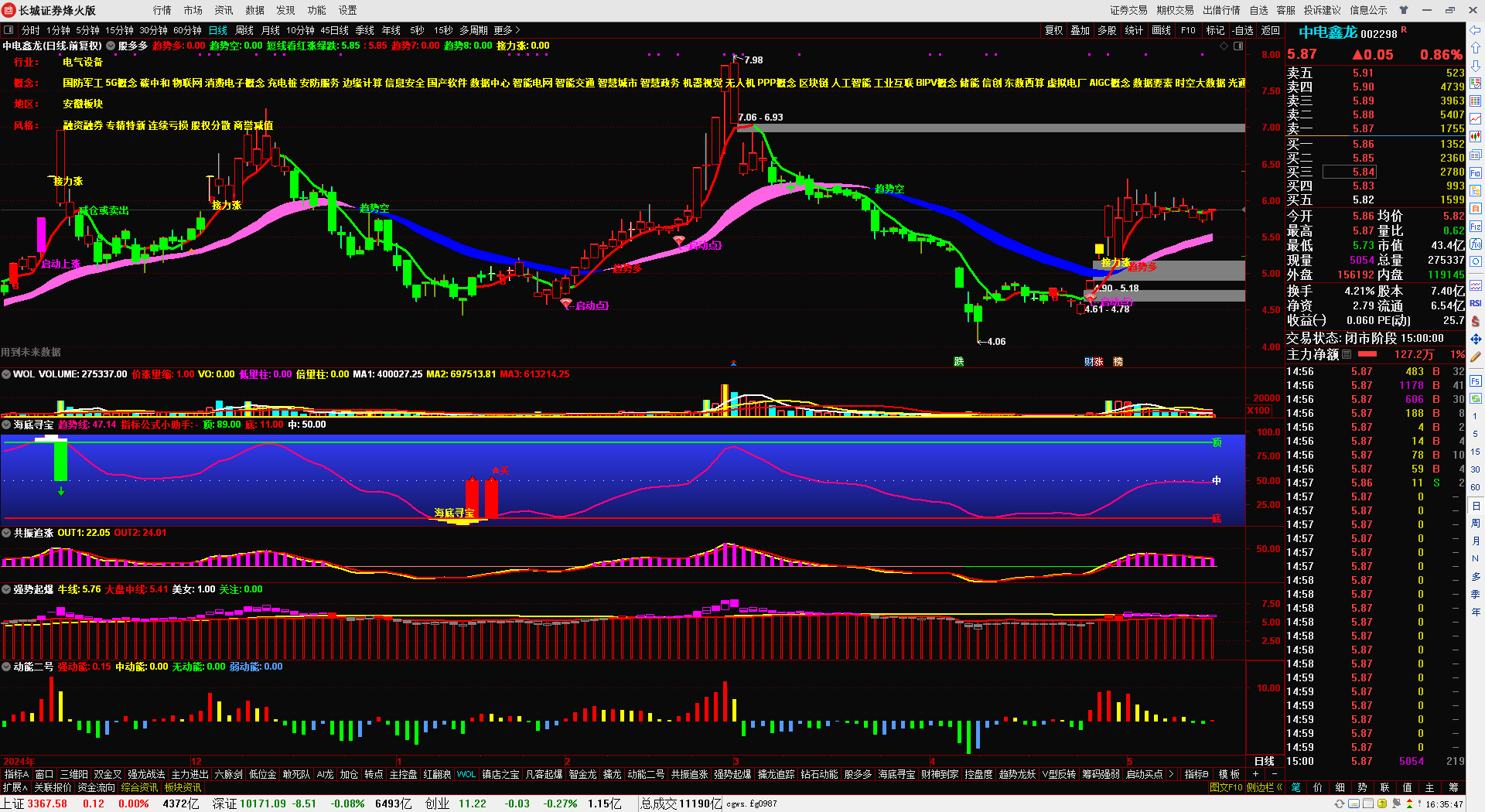Viewport: 1485px width, 812px height.
Task: Switch to quarterly 季 period in sidebar
Action: (1476, 594)
